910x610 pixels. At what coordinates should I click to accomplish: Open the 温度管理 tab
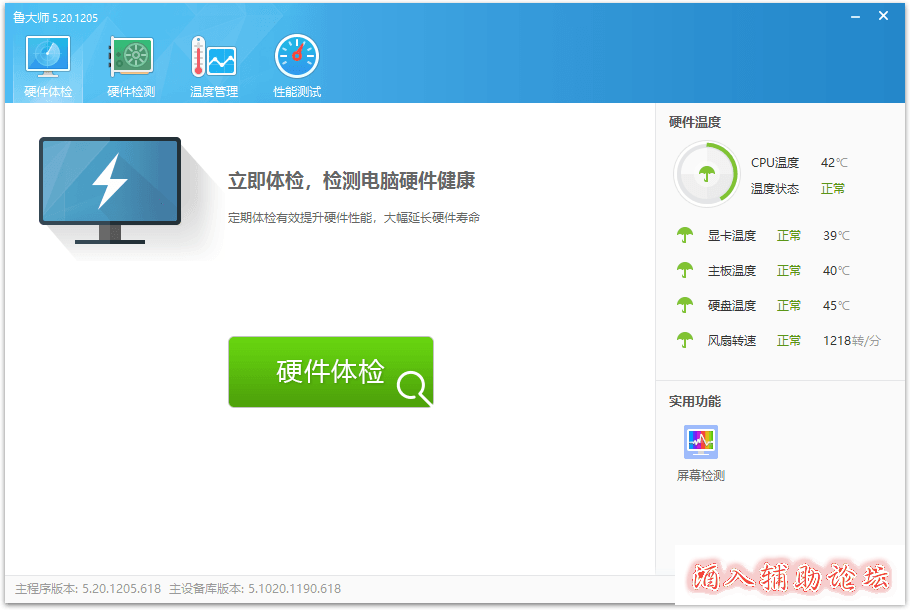214,67
